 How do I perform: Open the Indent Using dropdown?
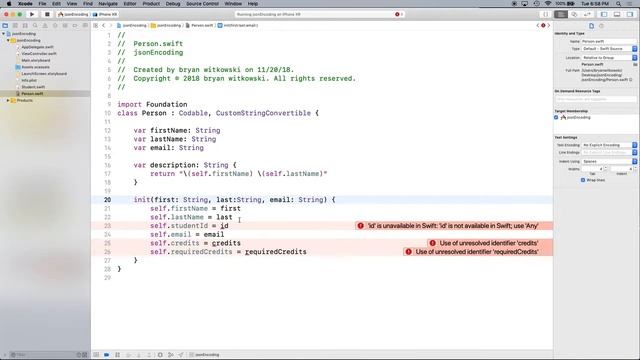[609, 161]
